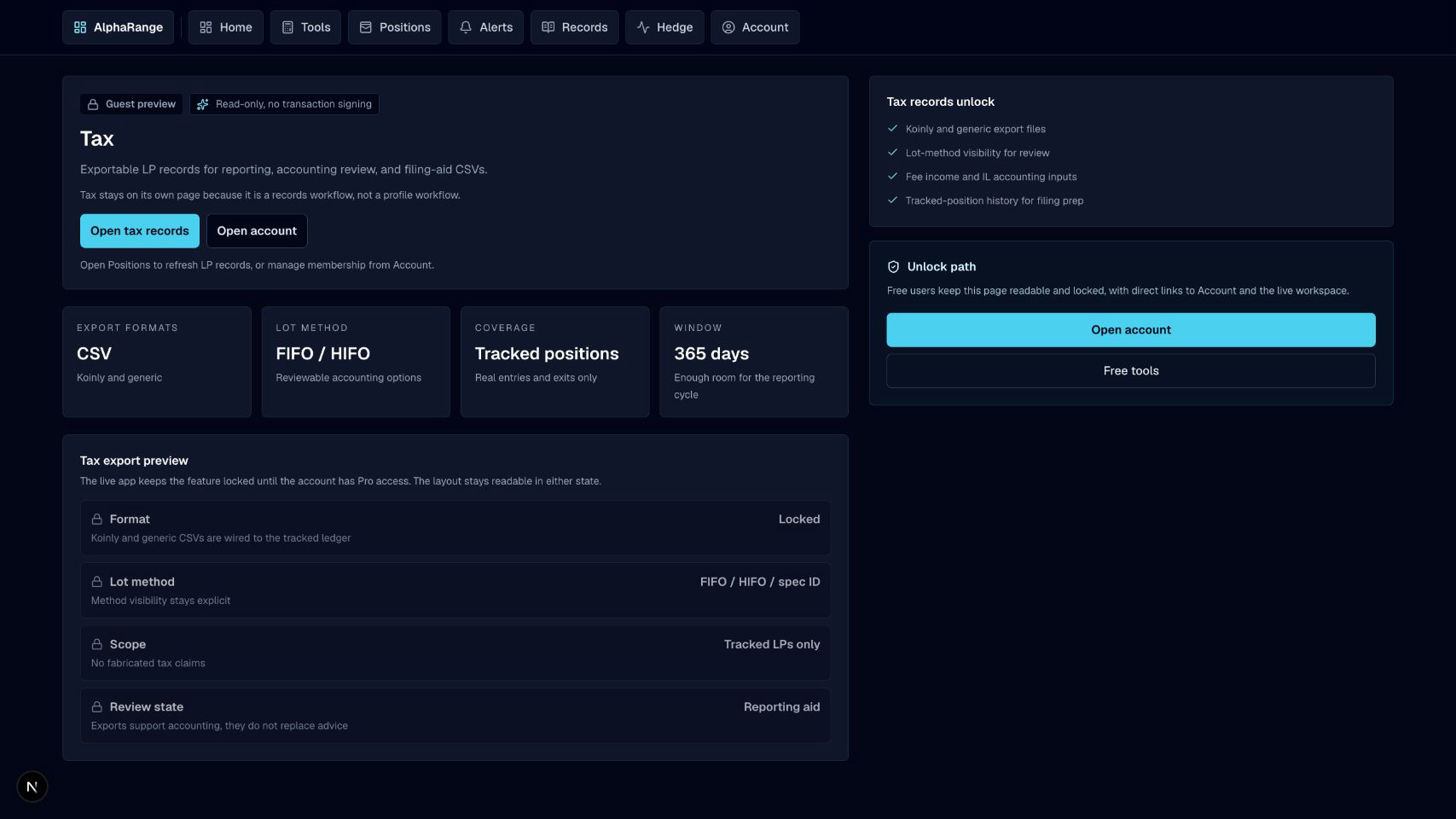The height and width of the screenshot is (819, 1456).
Task: Click Exports support accounting description text
Action: (x=219, y=726)
